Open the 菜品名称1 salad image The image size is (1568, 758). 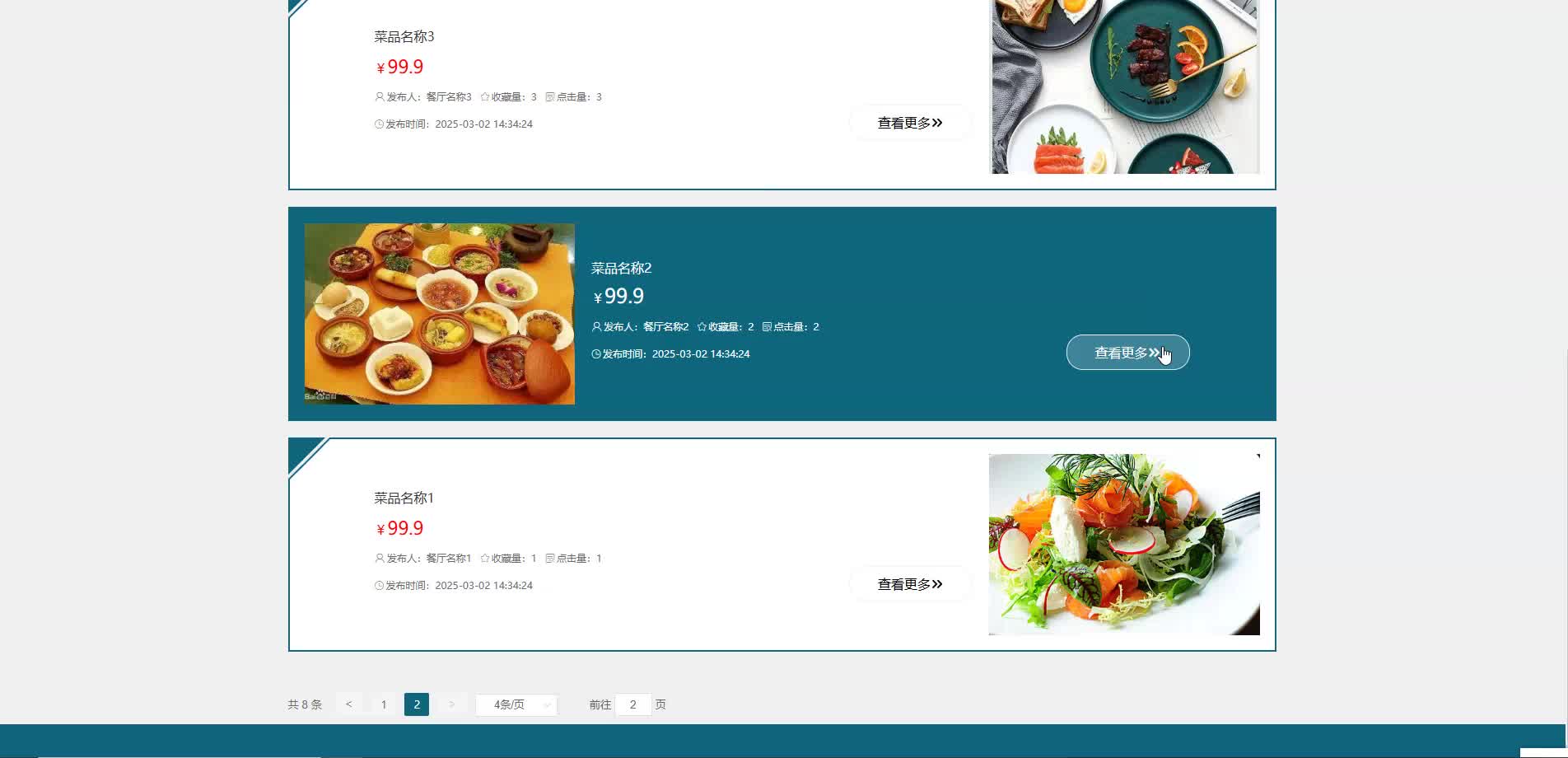(1124, 545)
